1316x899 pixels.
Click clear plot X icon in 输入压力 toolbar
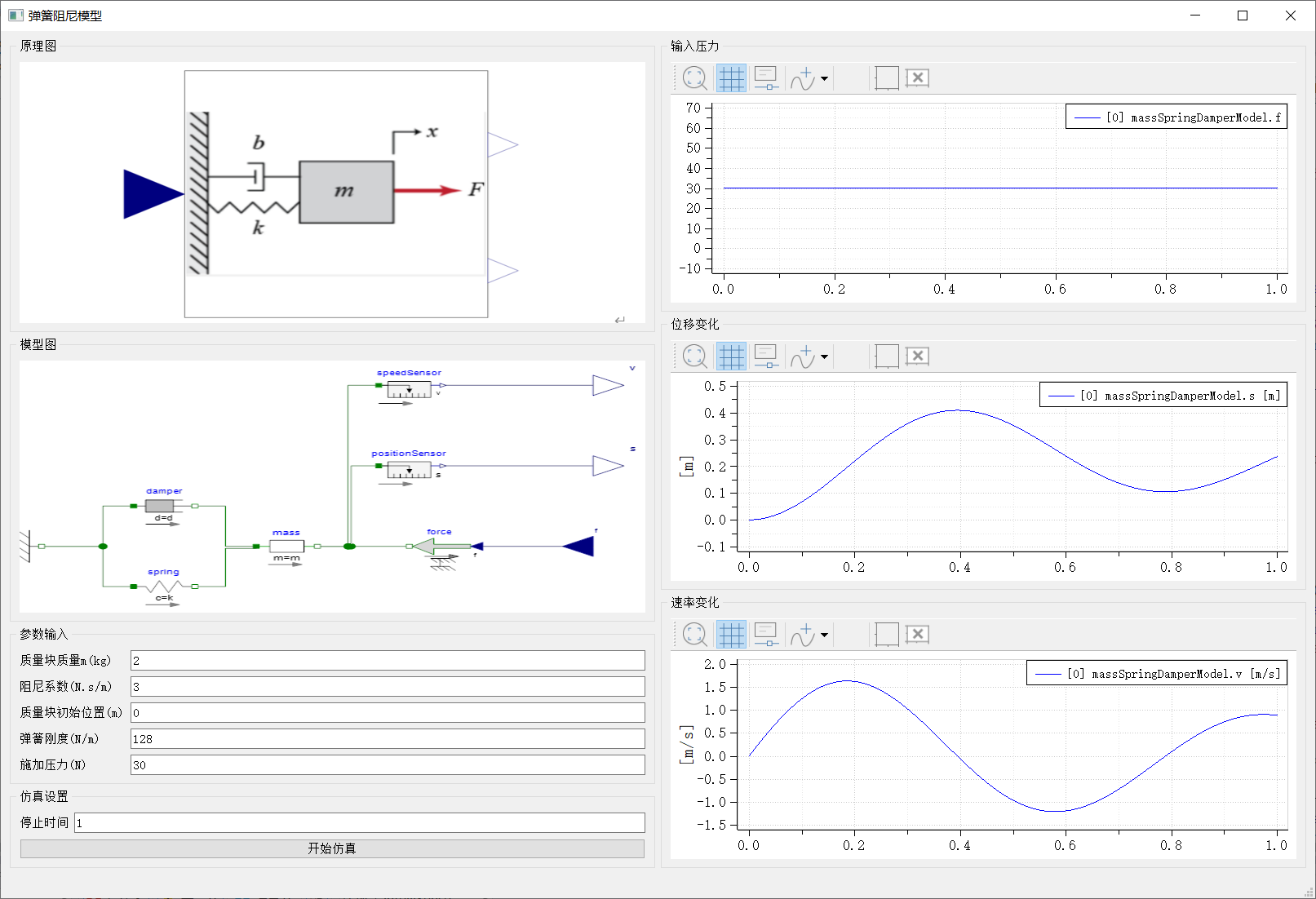(918, 78)
